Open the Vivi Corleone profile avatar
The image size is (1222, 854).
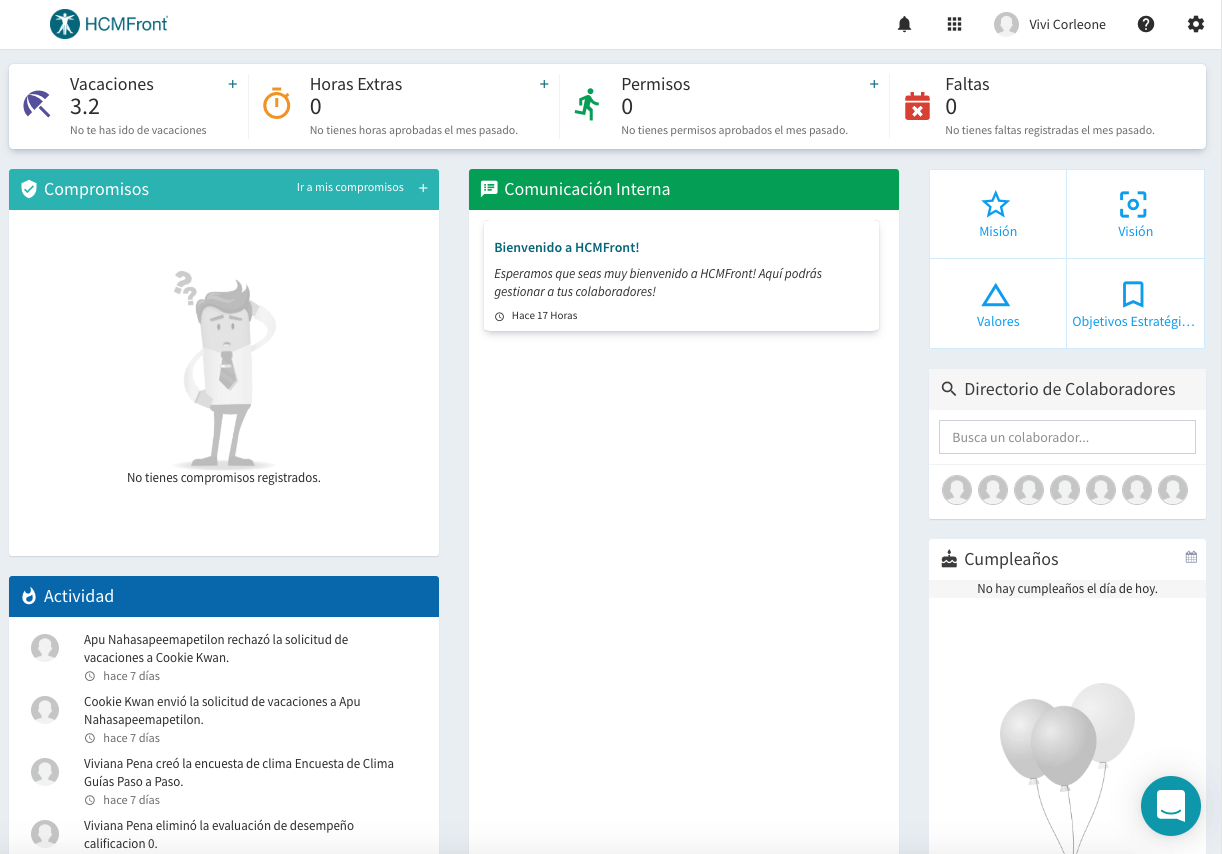[1005, 23]
